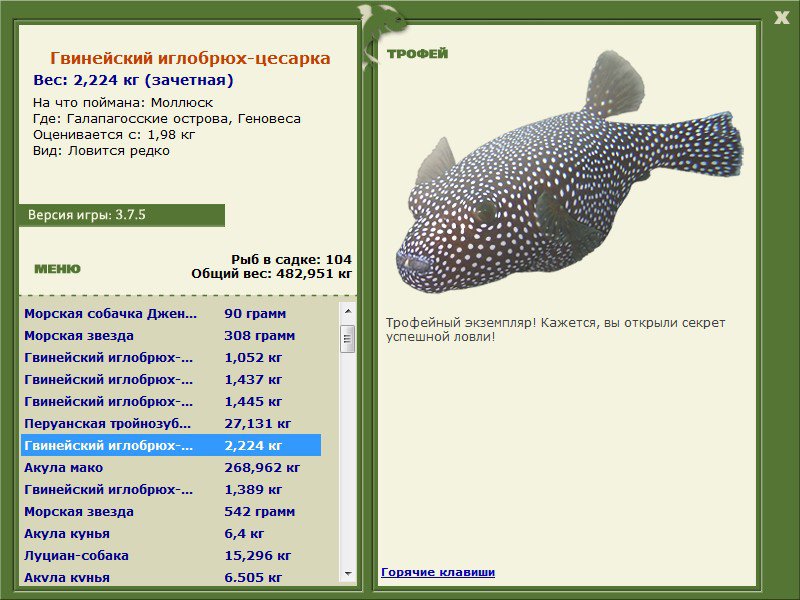Close the fish keepnet window
Viewport: 800px width, 600px height.
tap(781, 18)
